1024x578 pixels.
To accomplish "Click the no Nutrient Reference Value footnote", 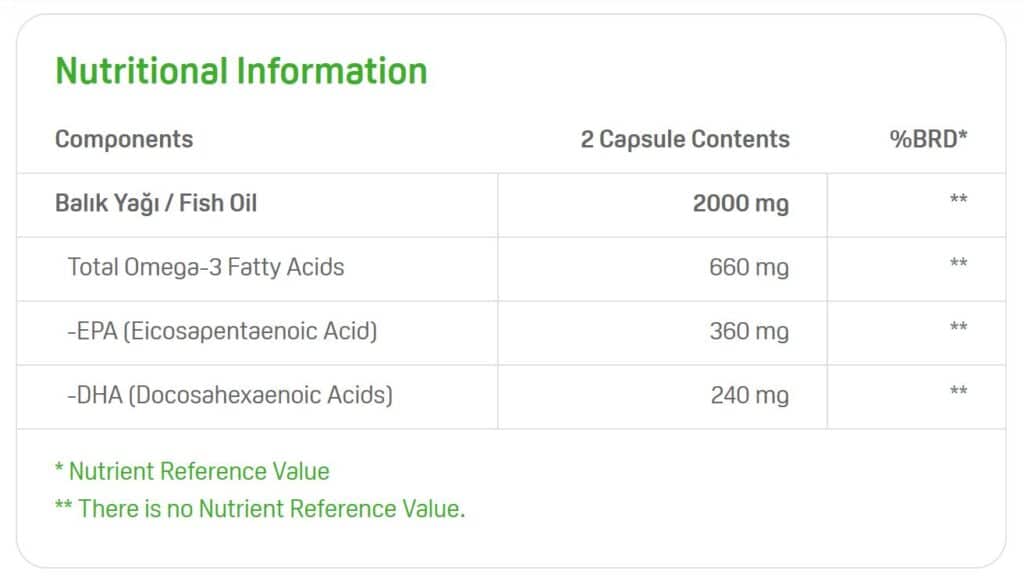I will [260, 509].
